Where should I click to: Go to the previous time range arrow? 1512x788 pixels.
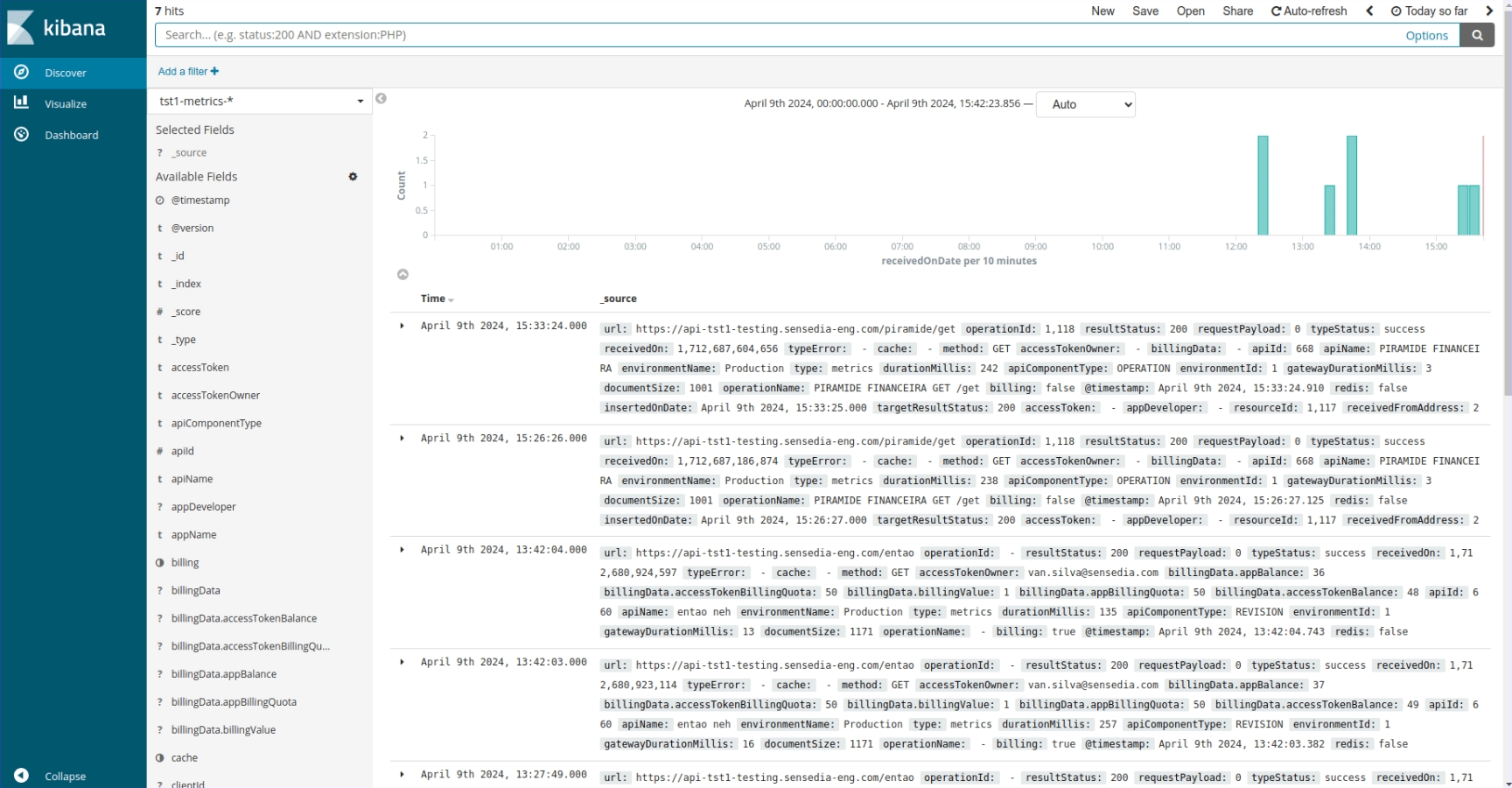[1369, 11]
